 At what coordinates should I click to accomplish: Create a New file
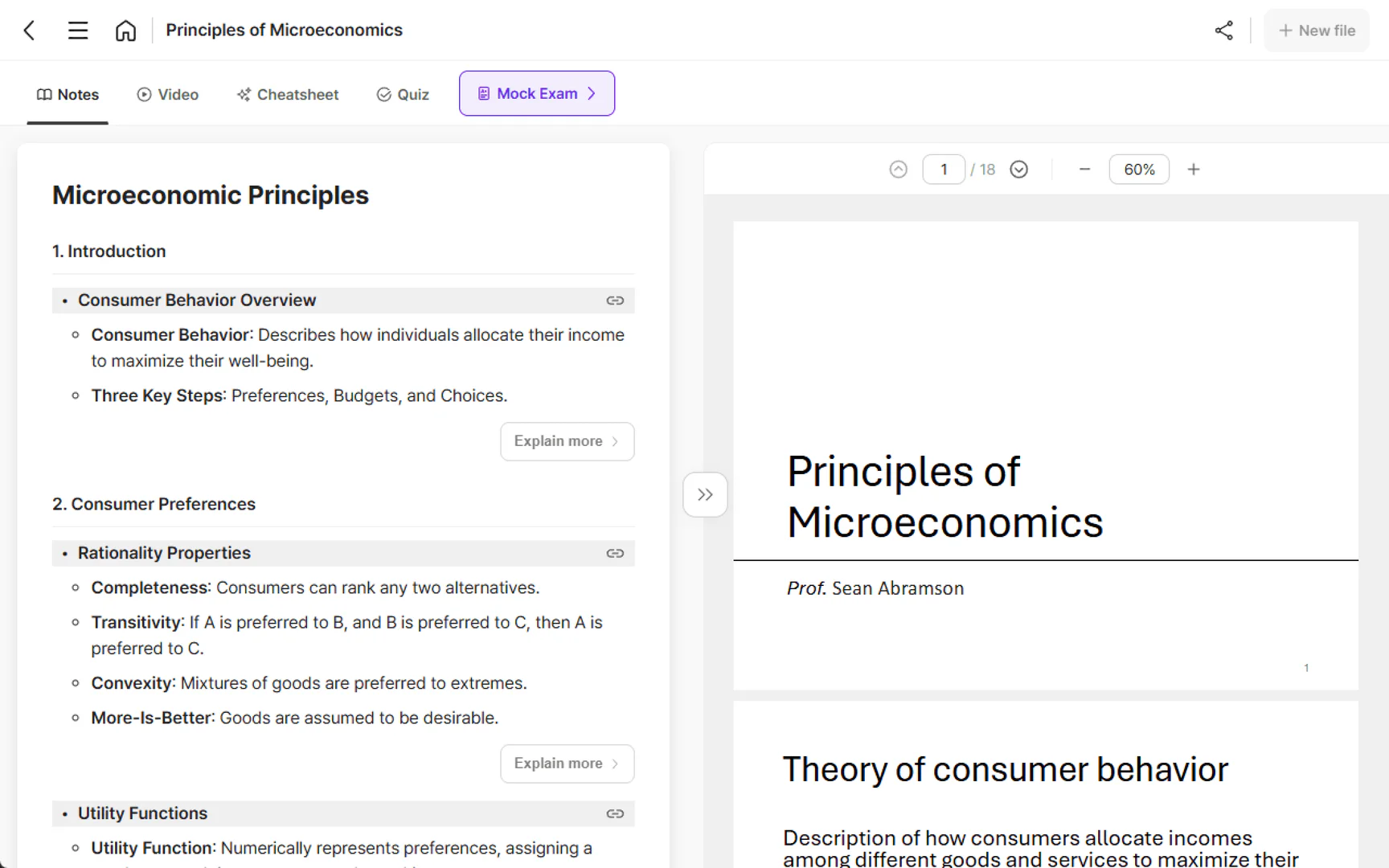(x=1316, y=31)
